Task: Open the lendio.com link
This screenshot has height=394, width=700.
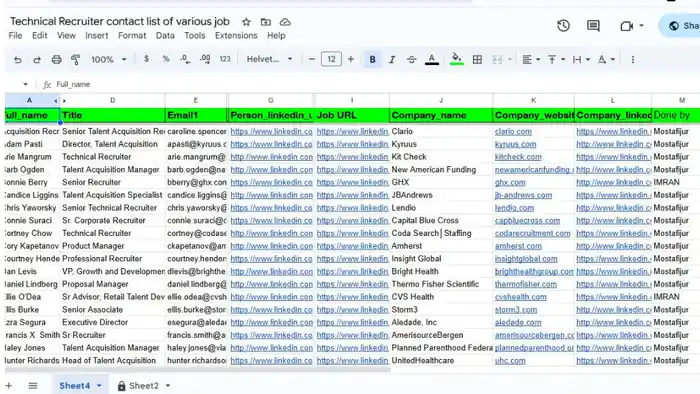Action: tap(514, 208)
